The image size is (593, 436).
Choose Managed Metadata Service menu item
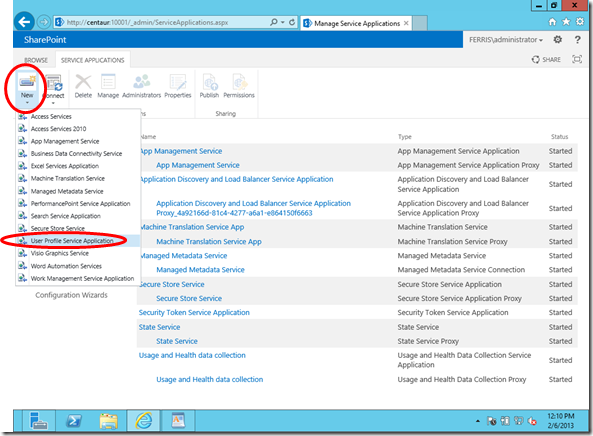78,191
